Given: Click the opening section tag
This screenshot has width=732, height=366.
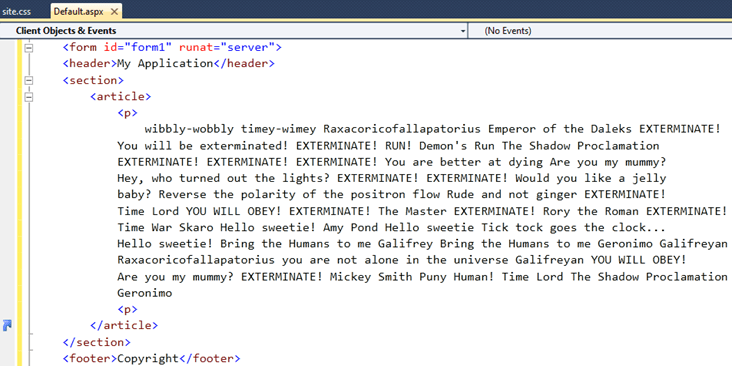Looking at the screenshot, I should coord(93,80).
